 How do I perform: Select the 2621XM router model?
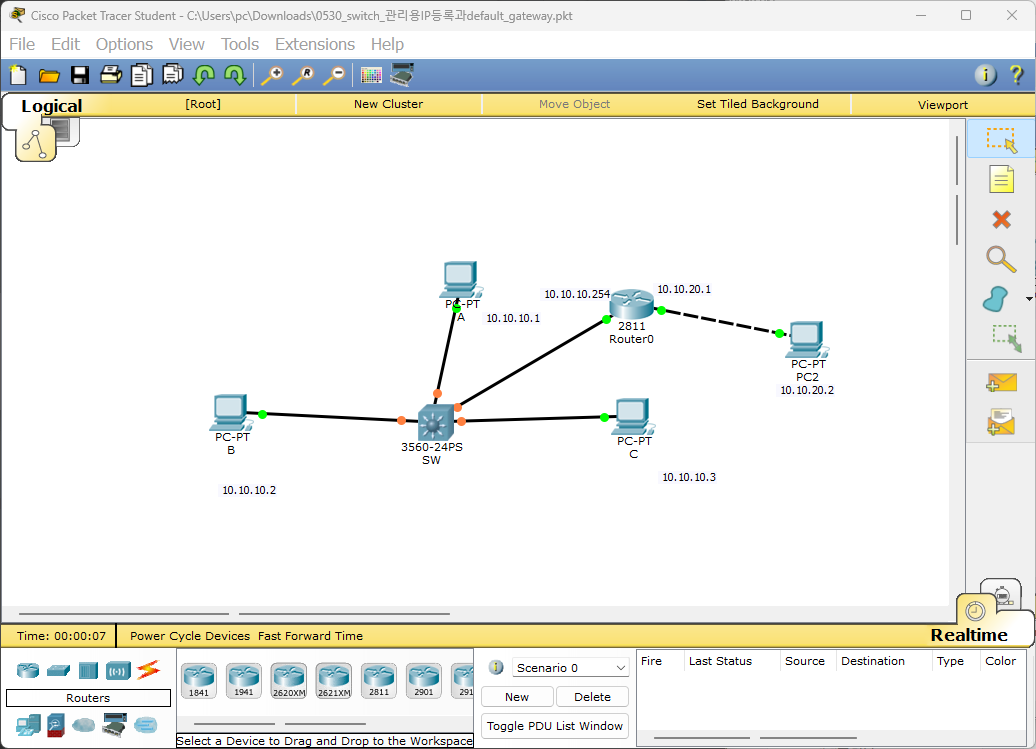pyautogui.click(x=334, y=681)
